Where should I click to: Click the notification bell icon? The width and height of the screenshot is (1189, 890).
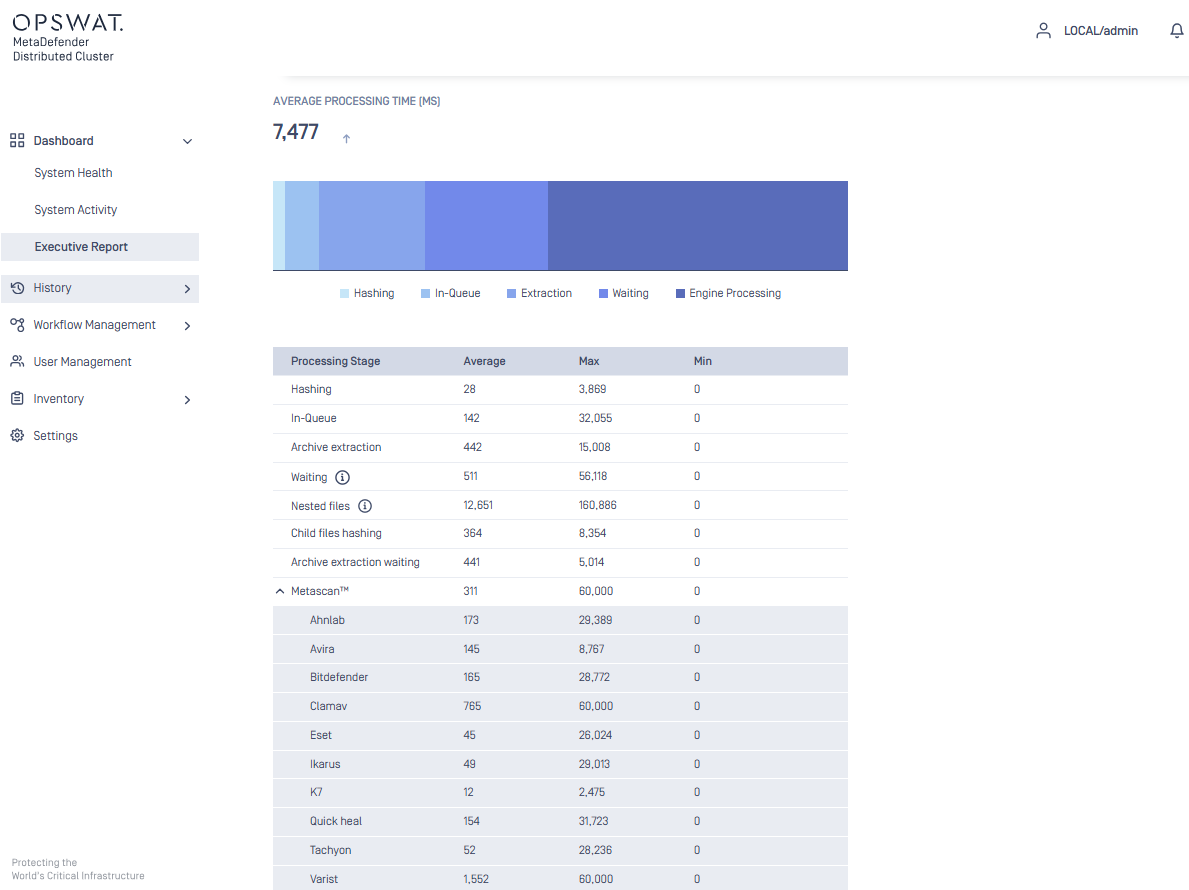pyautogui.click(x=1176, y=31)
